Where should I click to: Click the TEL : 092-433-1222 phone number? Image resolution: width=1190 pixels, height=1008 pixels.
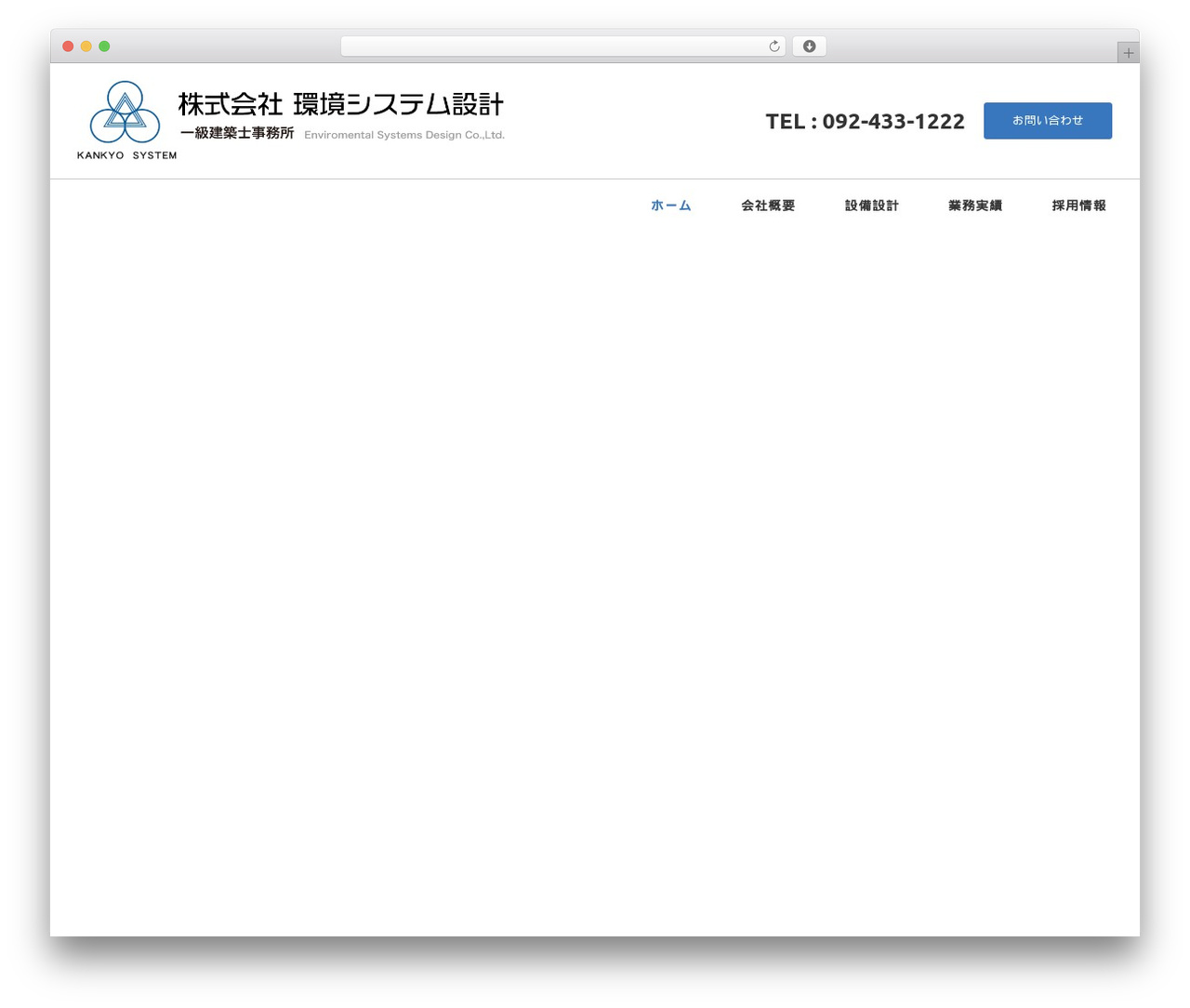click(865, 122)
